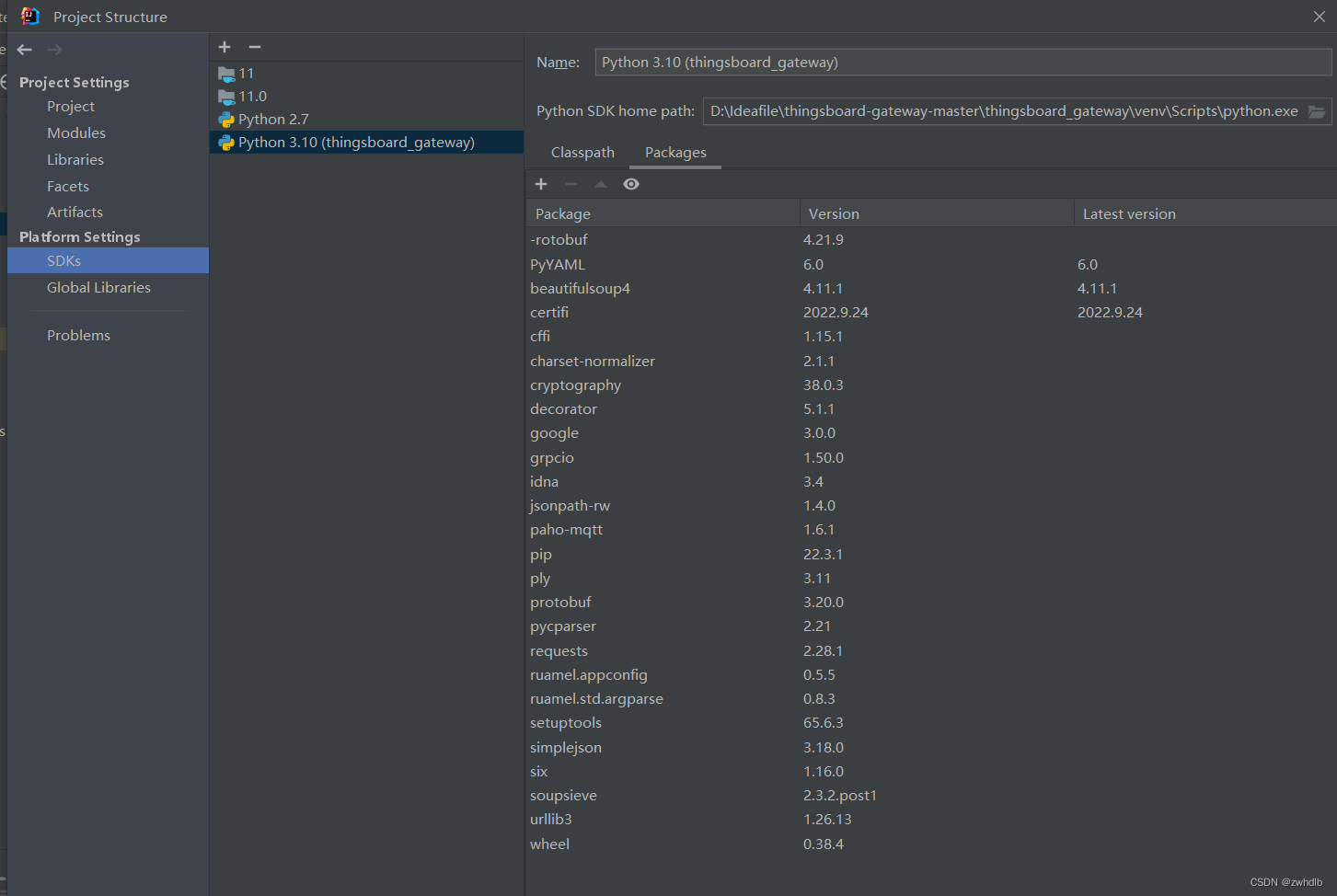Select the cryptography package row
The width and height of the screenshot is (1337, 896).
tap(931, 385)
